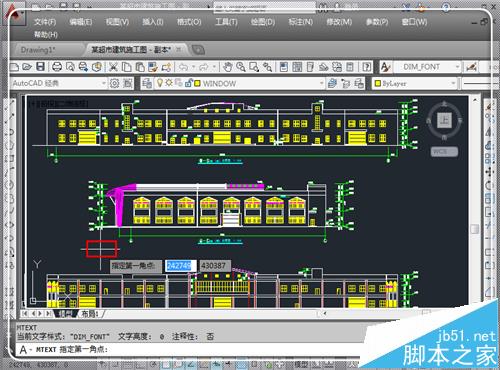The height and width of the screenshot is (370, 500).
Task: Expand the WINDOW layer dropdown
Action: coord(321,83)
